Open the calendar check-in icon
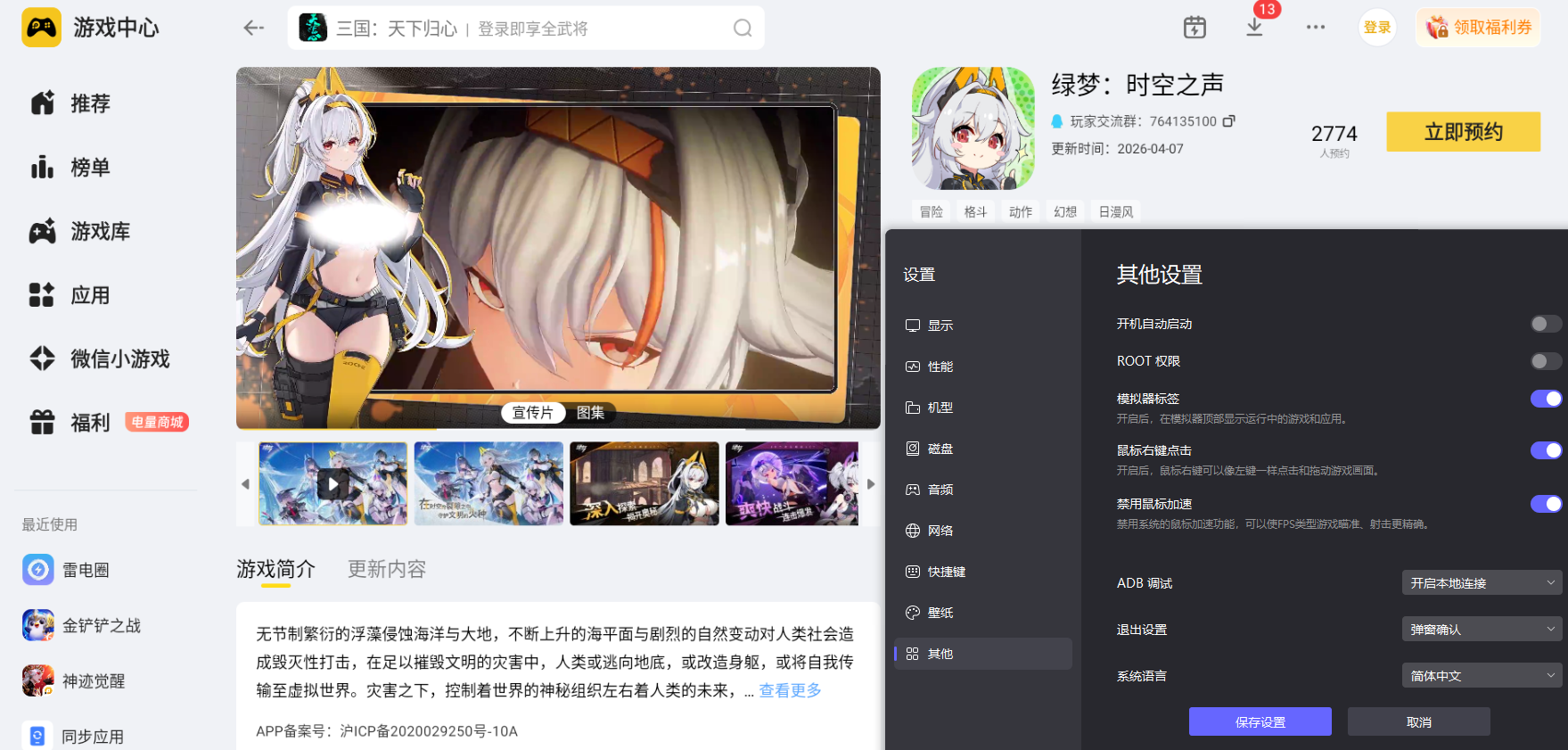The image size is (1568, 750). pos(1194,28)
